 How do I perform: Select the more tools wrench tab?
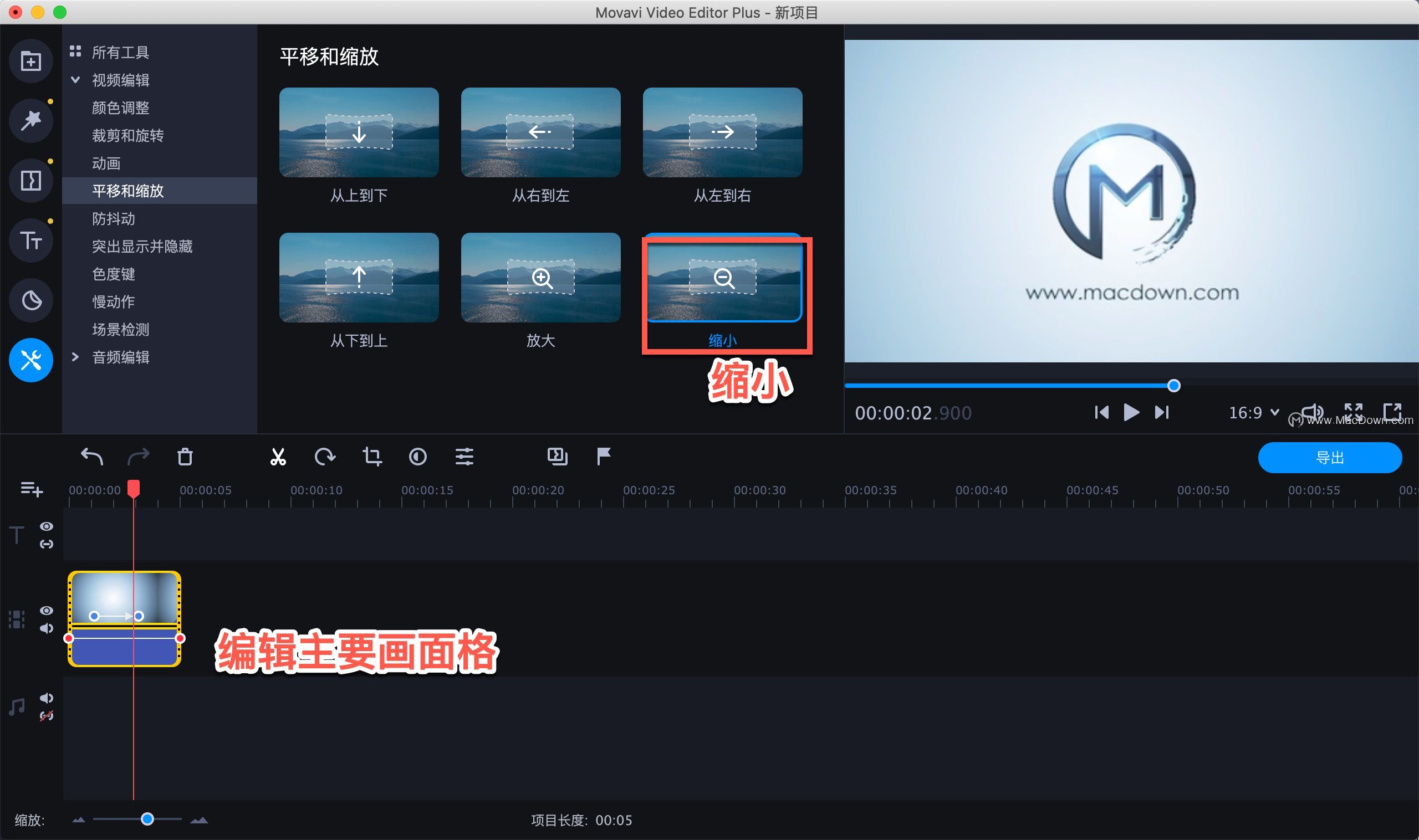[31, 360]
